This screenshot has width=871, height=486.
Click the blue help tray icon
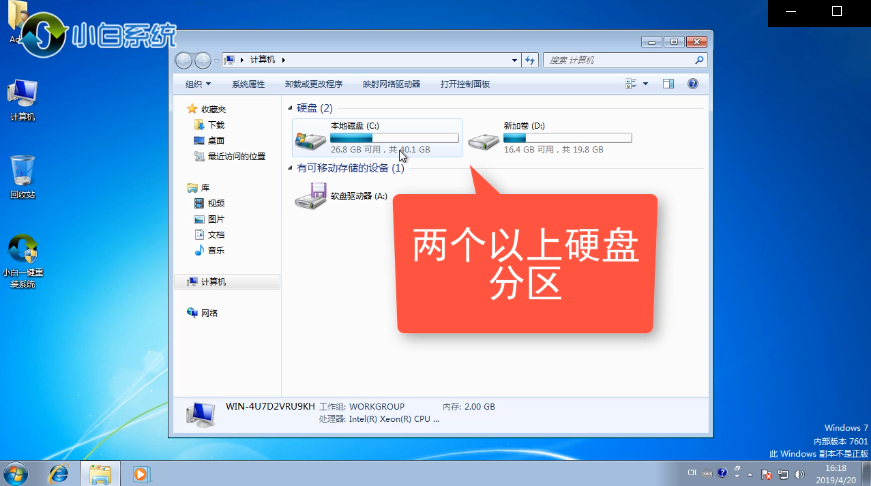(722, 473)
